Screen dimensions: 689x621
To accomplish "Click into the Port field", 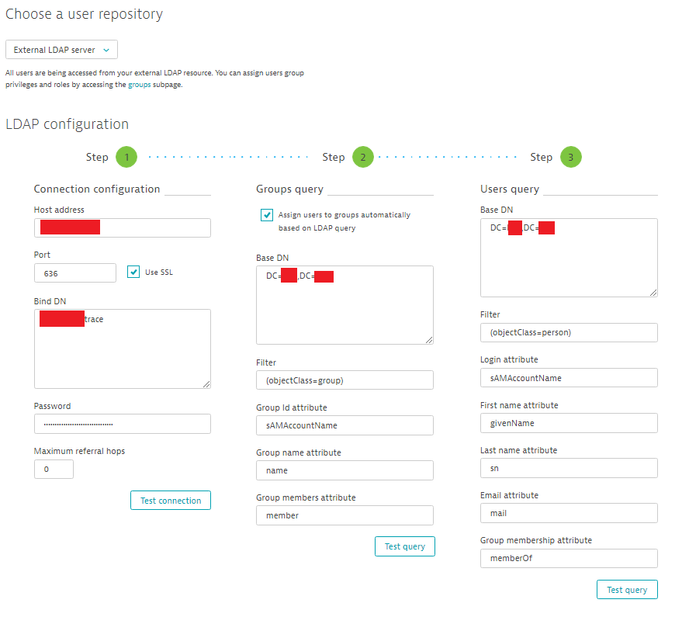I will pyautogui.click(x=75, y=273).
